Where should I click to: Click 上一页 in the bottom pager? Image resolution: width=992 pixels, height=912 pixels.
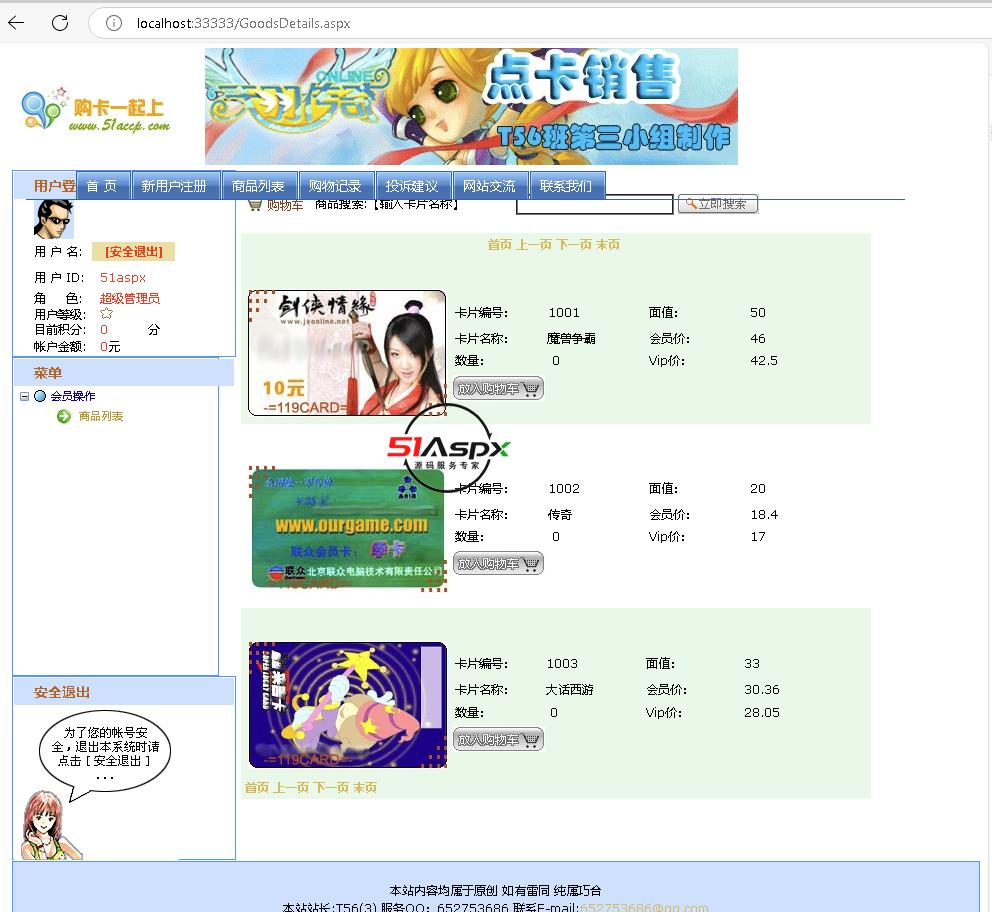[x=291, y=787]
